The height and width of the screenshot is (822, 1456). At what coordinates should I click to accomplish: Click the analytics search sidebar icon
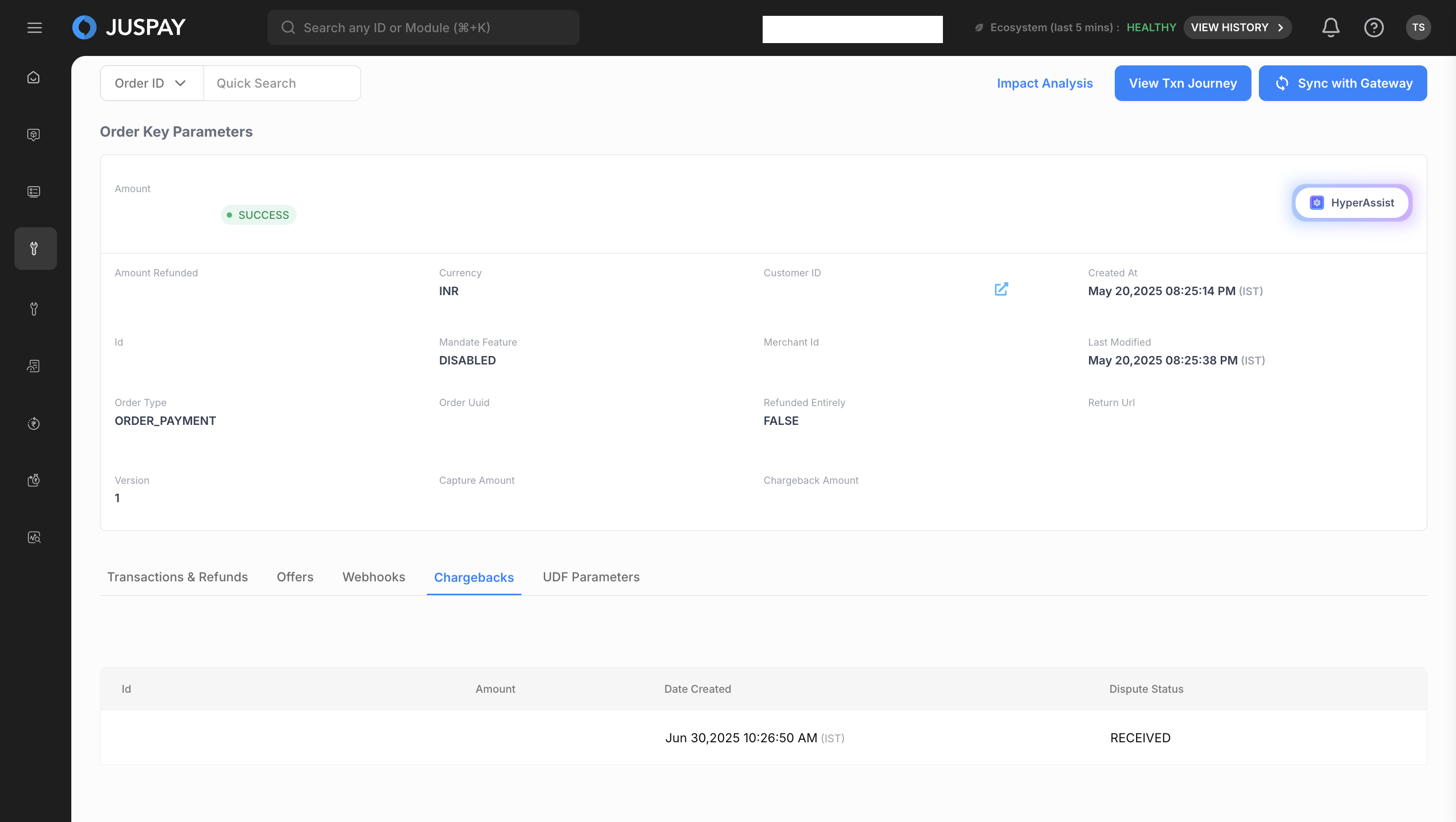tap(34, 537)
